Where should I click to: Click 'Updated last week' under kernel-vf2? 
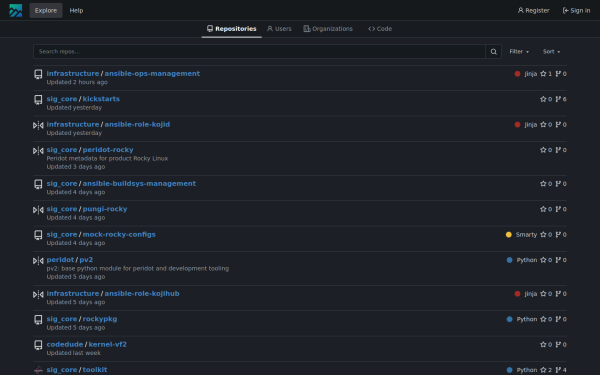point(73,353)
